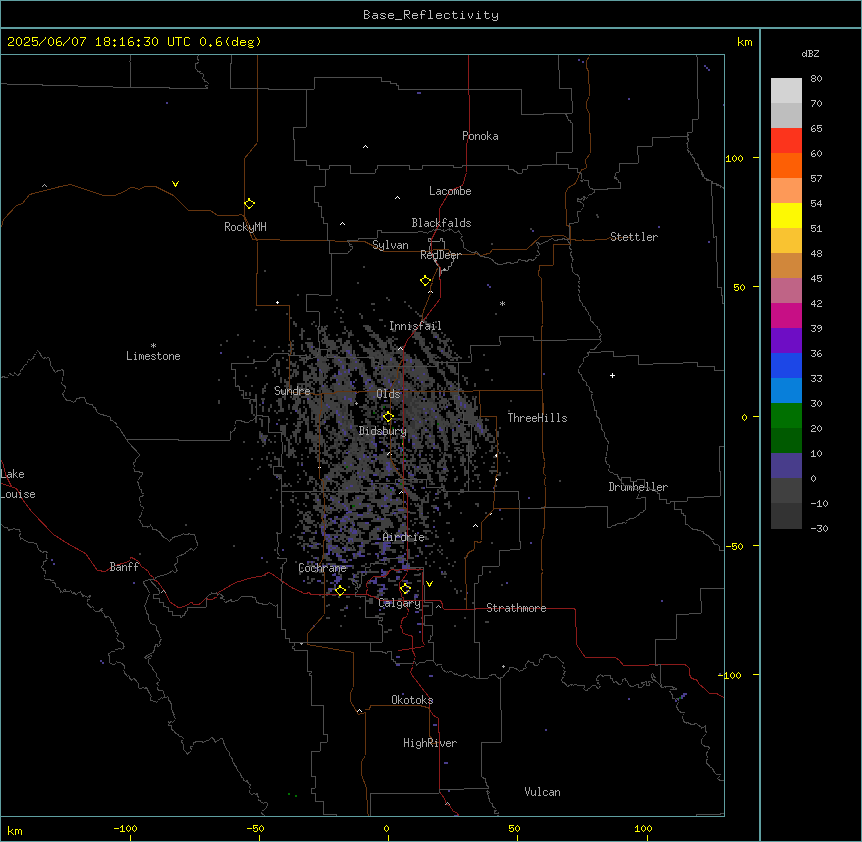Click the ThreeHills town label

coord(537,418)
